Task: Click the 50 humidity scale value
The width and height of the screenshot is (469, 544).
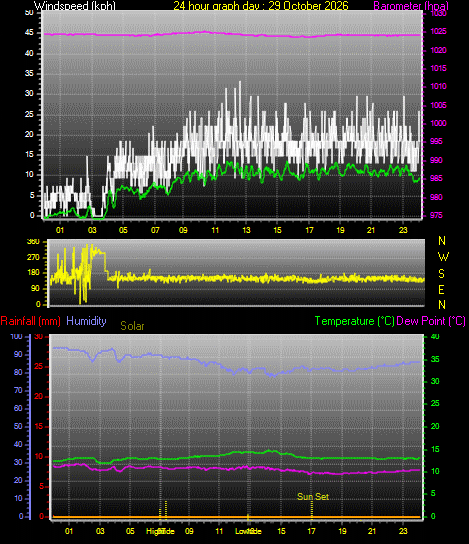Action: [x=18, y=426]
